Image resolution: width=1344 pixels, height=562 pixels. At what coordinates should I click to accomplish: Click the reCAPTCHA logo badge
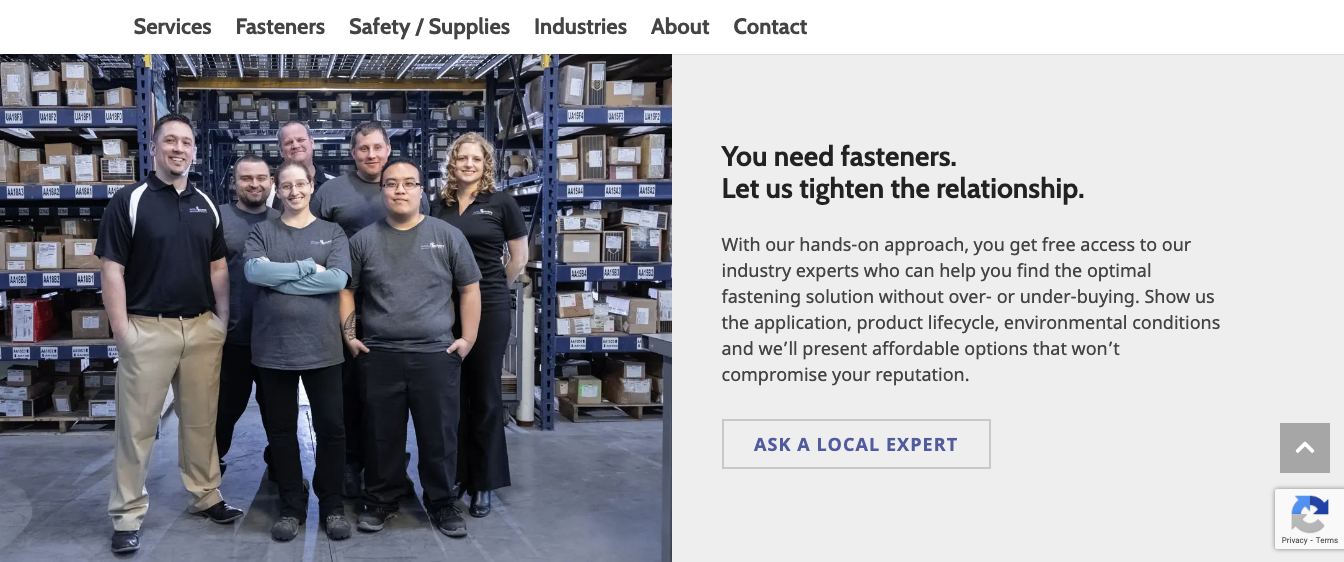pos(1309,515)
